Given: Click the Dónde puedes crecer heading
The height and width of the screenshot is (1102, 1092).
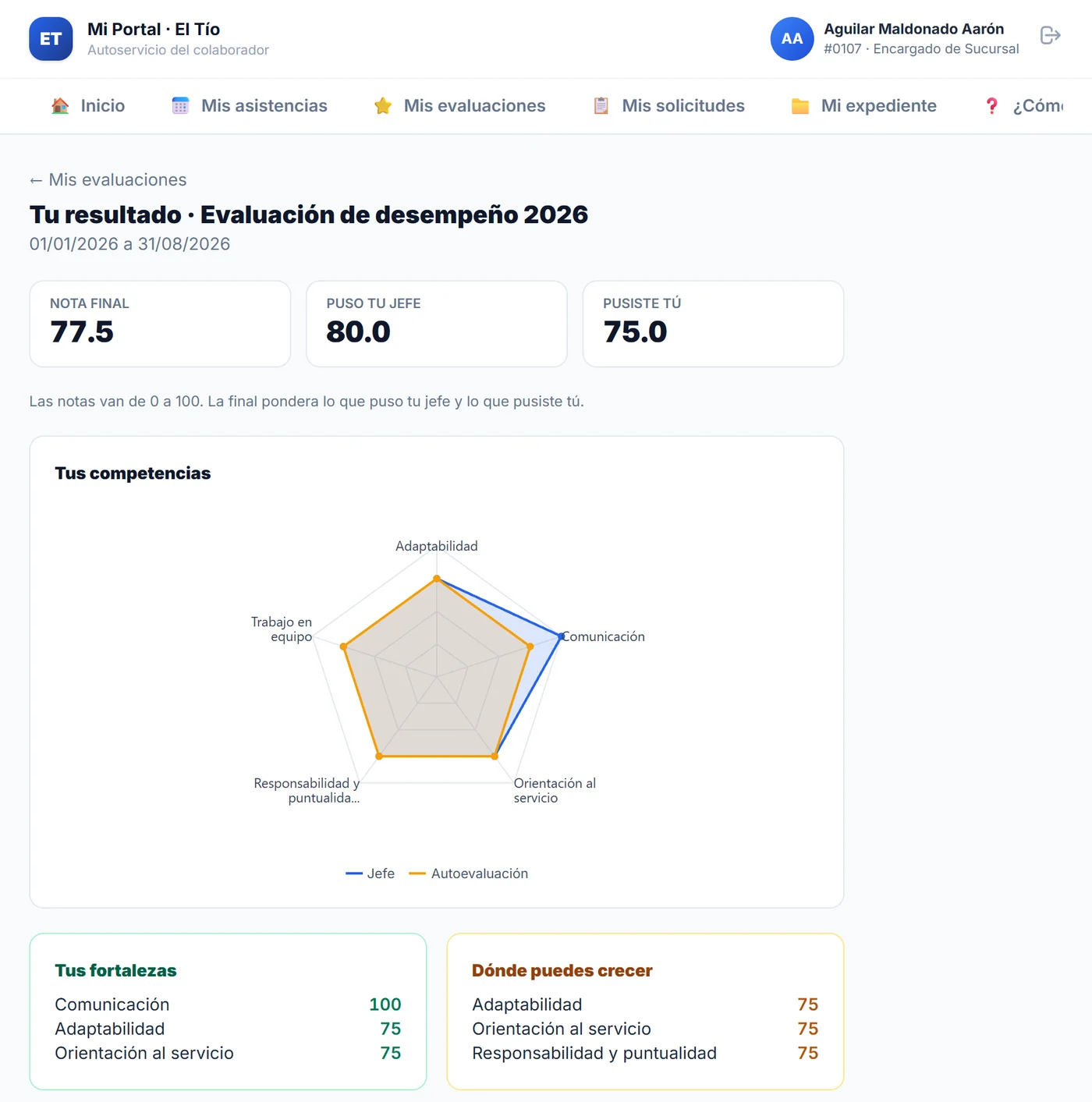Looking at the screenshot, I should tap(562, 971).
